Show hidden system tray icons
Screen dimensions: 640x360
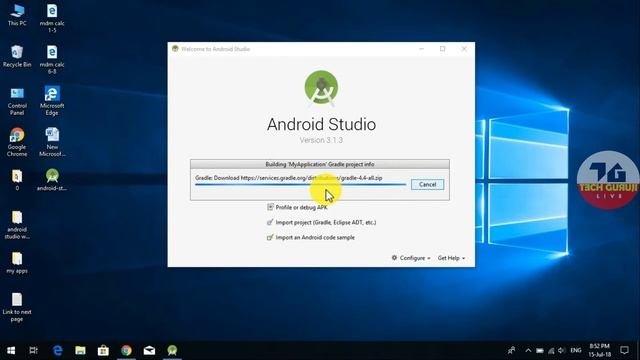click(528, 351)
